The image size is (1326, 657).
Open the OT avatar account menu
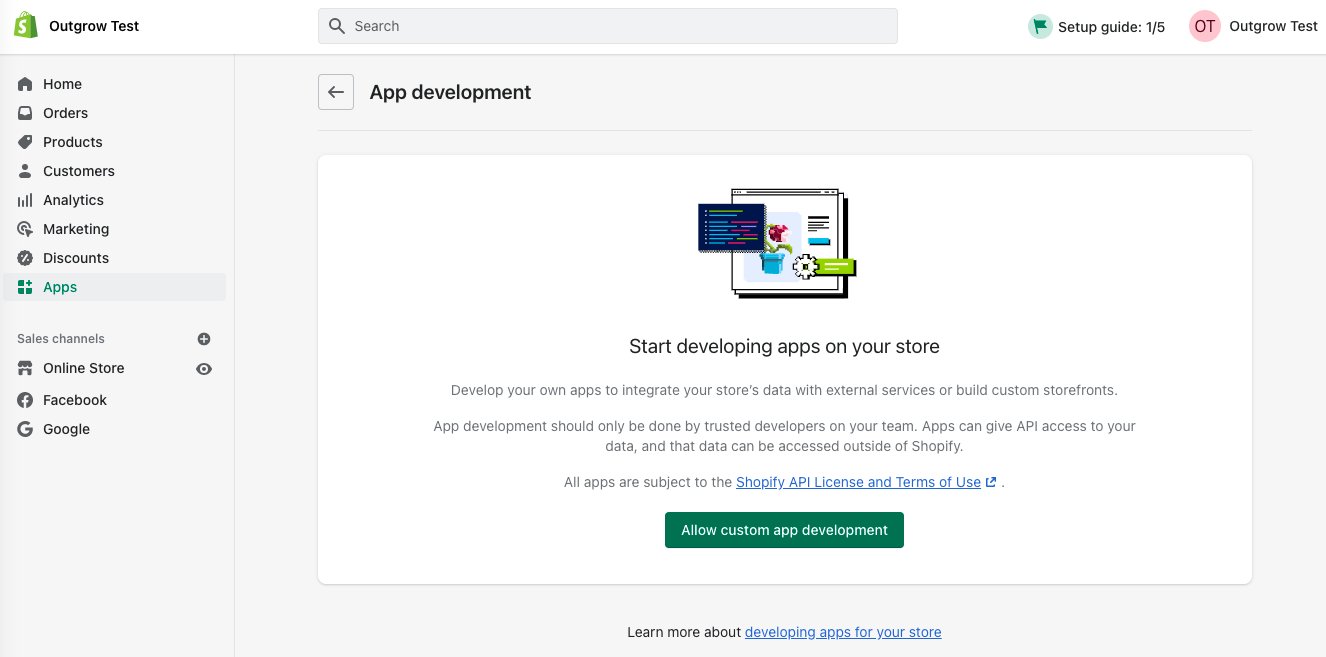[1205, 27]
